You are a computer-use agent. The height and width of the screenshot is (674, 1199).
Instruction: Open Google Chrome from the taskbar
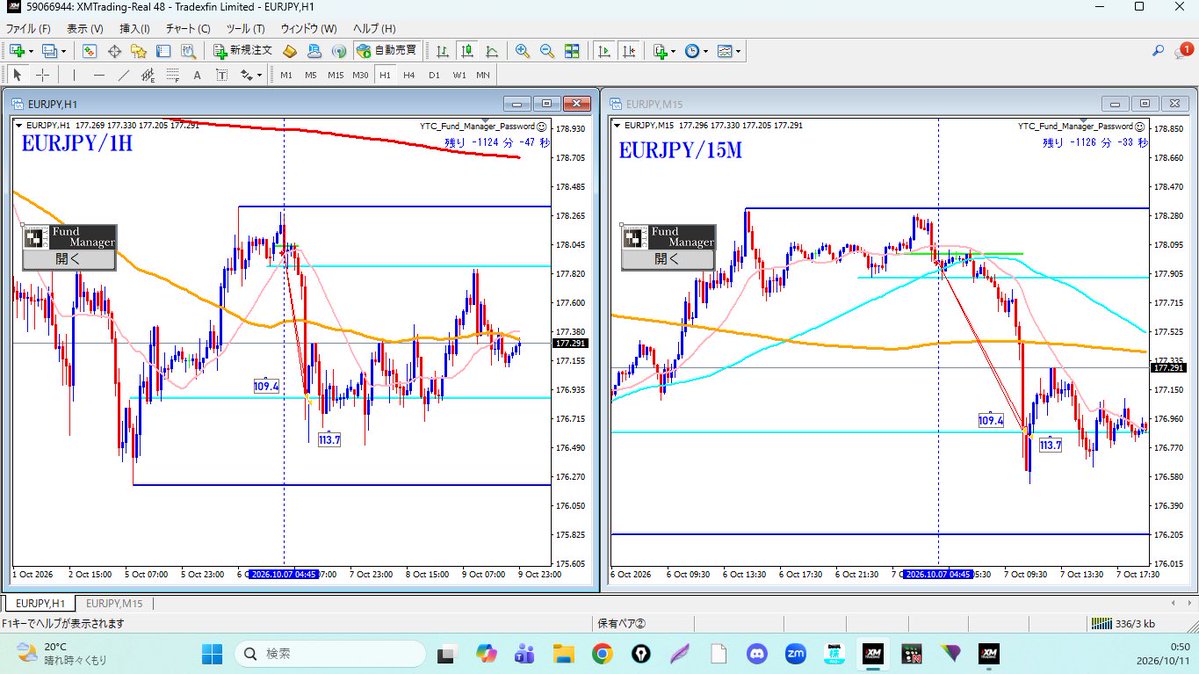tap(602, 653)
